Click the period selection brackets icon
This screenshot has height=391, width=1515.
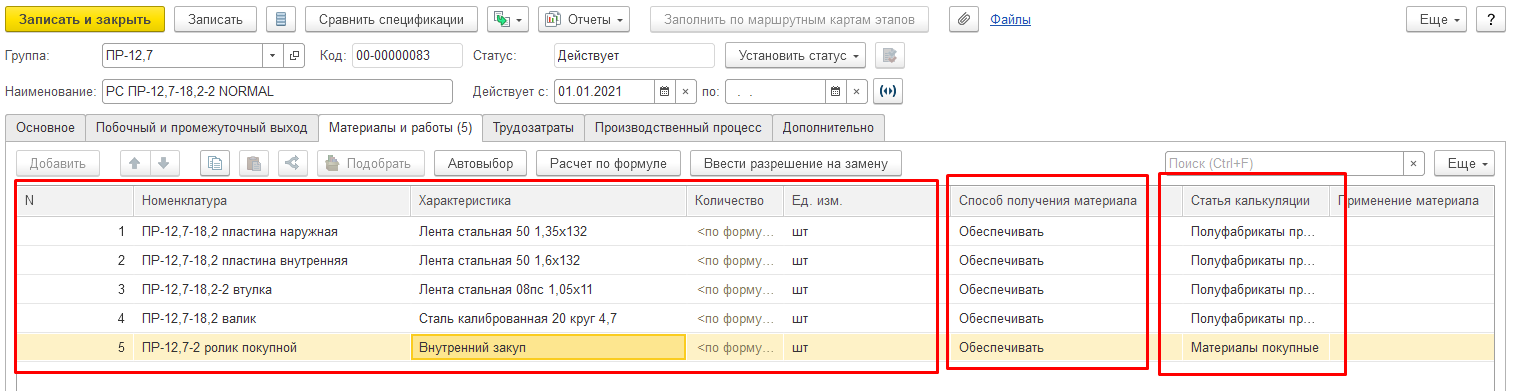point(887,91)
